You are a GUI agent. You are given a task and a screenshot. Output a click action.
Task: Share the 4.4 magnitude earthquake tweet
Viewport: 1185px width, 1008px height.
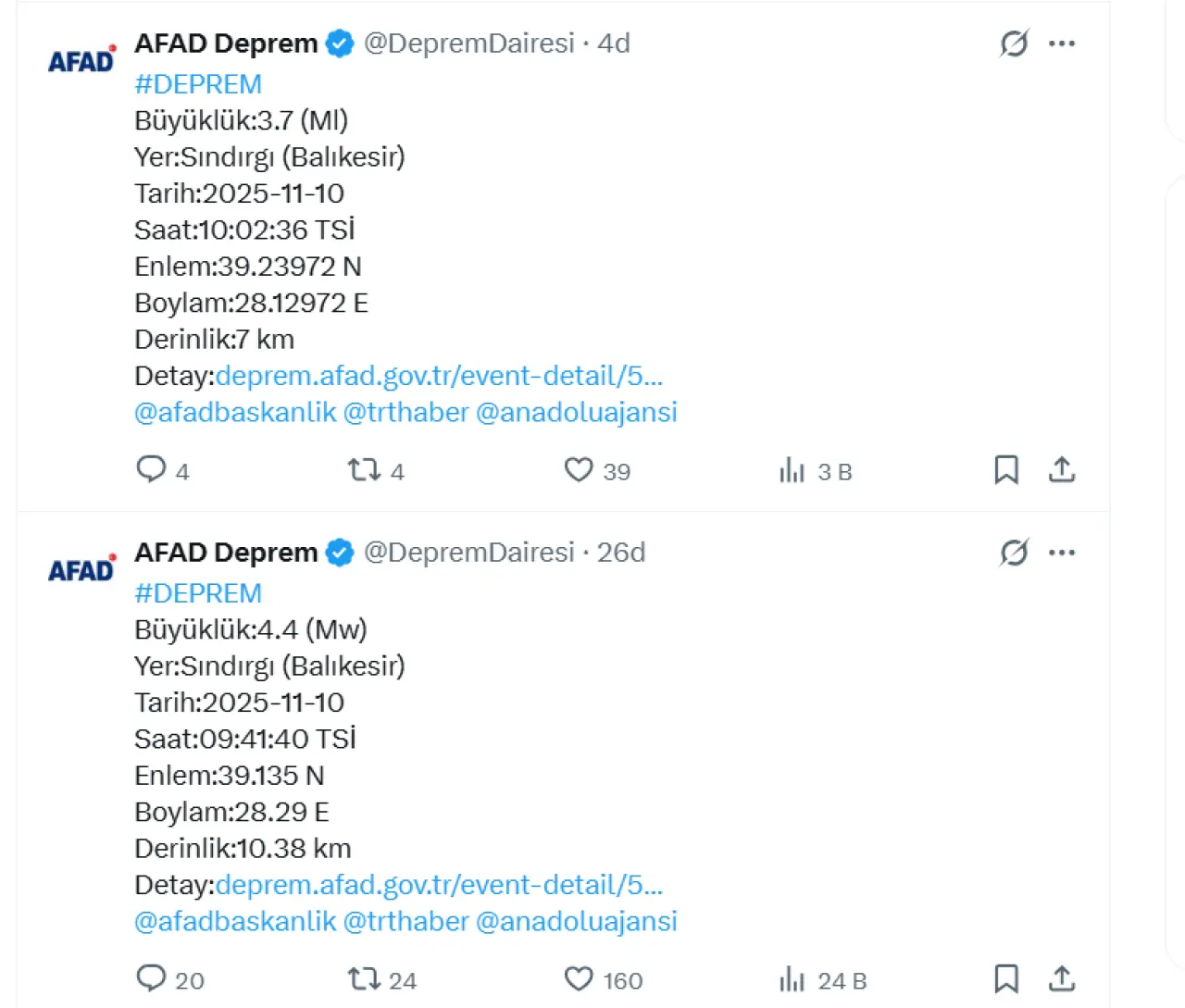[x=1062, y=978]
